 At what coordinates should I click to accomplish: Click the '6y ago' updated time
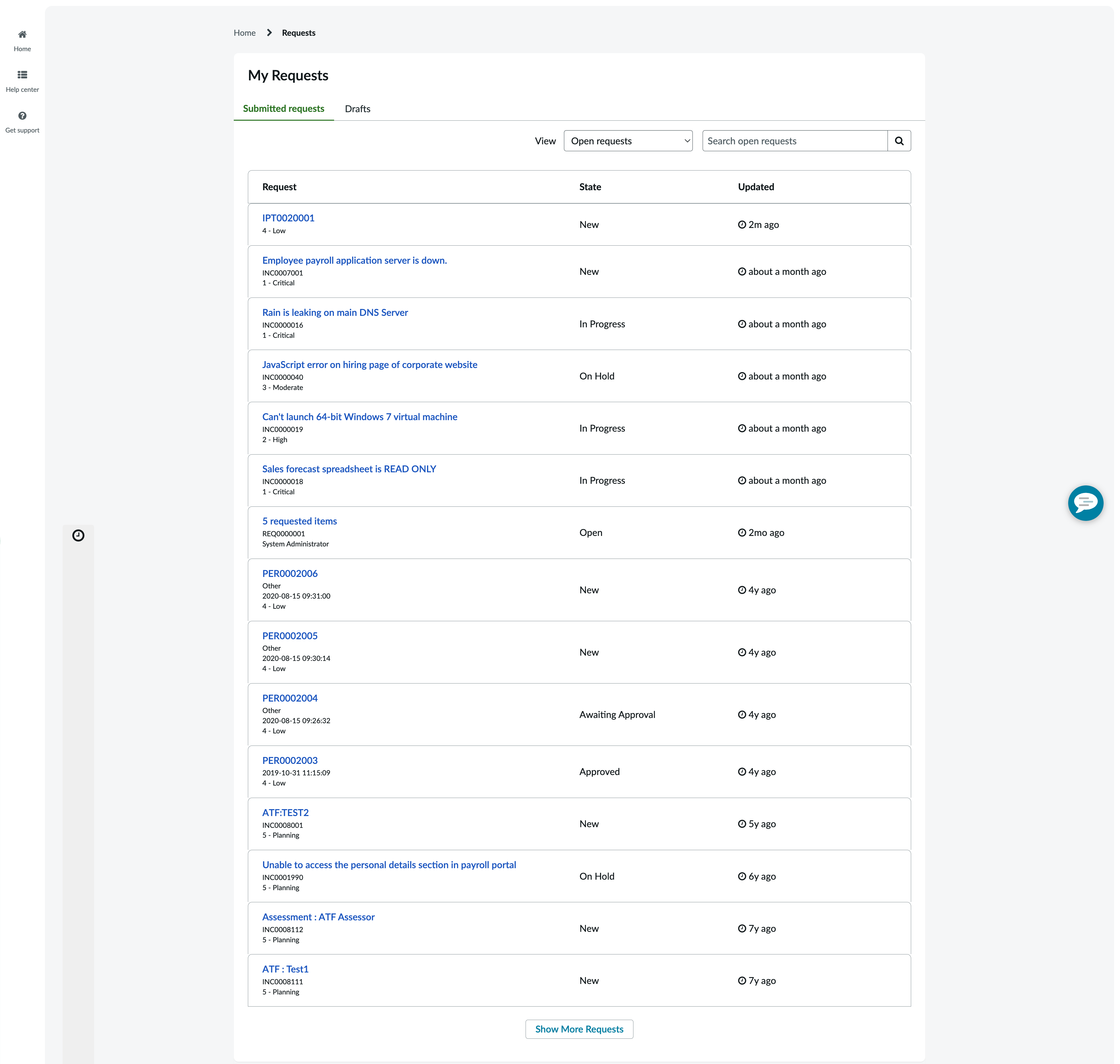(762, 876)
